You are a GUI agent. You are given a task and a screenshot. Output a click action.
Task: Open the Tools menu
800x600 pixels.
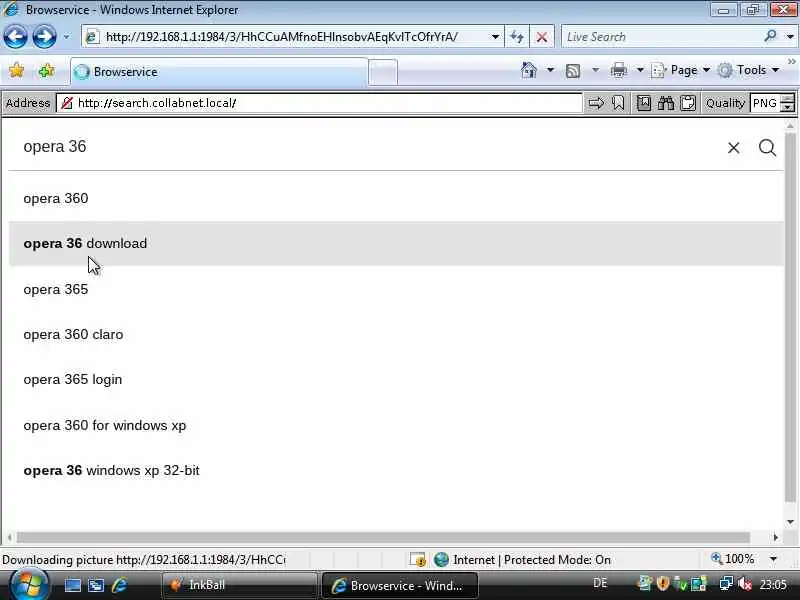(748, 70)
